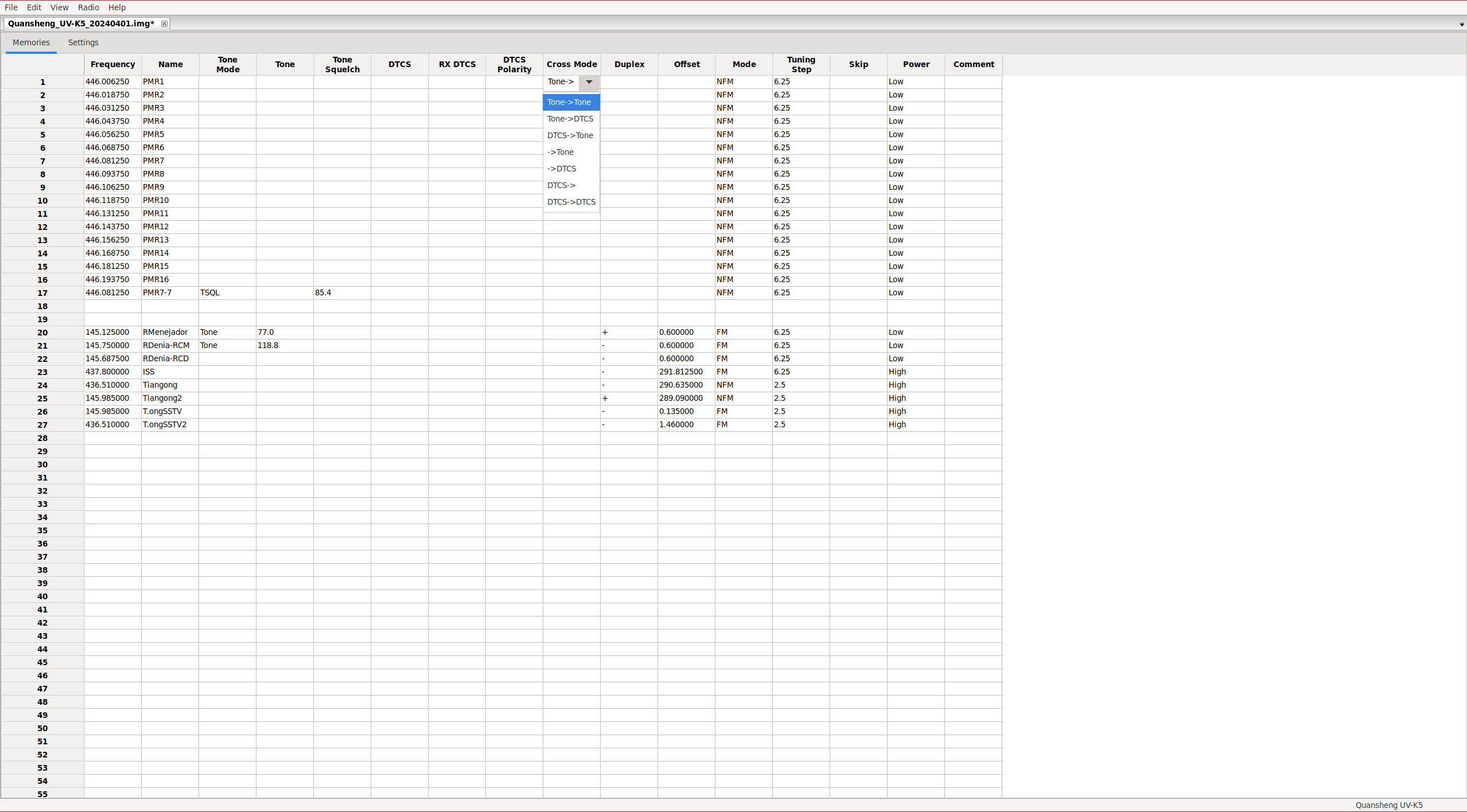Switch to the Memories tab
The image size is (1467, 812).
pyautogui.click(x=31, y=42)
